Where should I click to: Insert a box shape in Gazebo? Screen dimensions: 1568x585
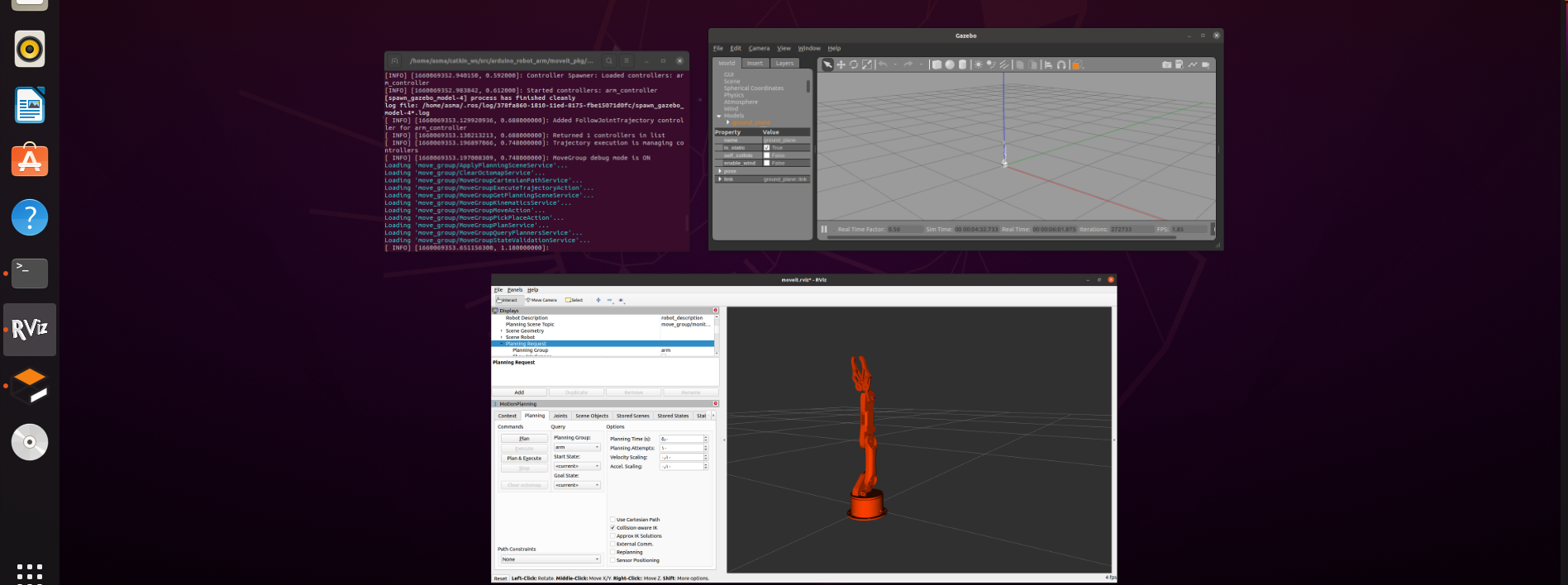point(937,64)
